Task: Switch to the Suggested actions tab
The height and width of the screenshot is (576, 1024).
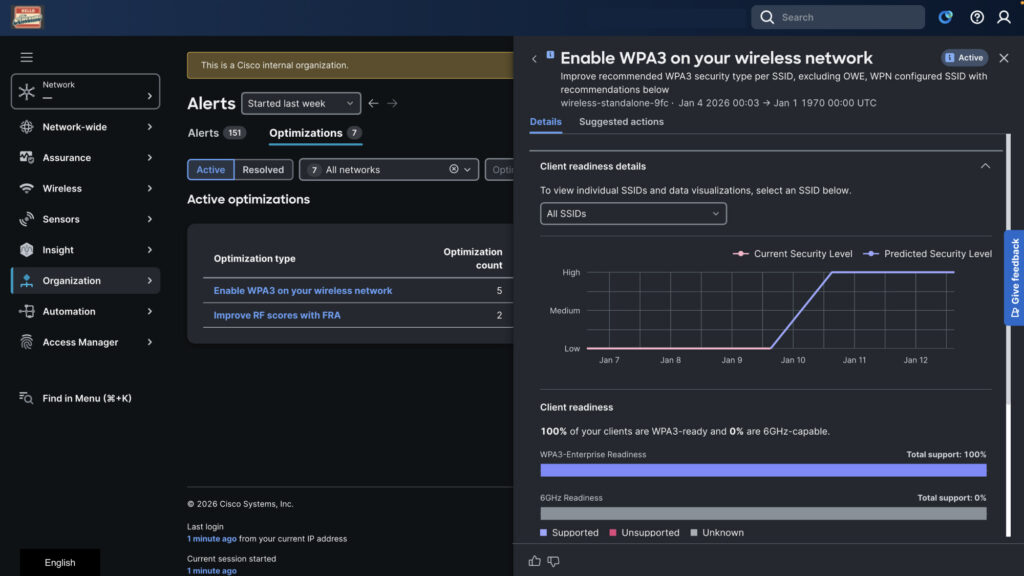Action: [x=621, y=122]
